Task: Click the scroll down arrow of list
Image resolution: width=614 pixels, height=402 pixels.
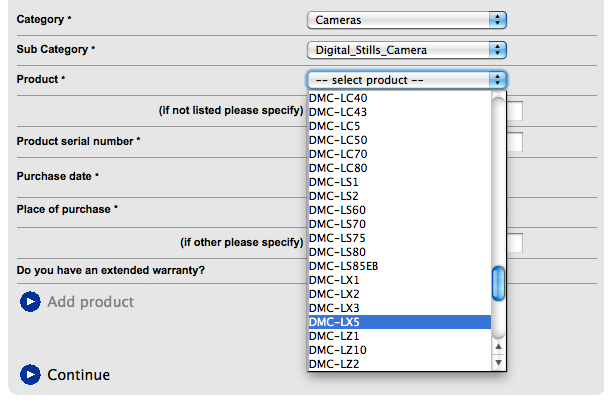Action: tap(500, 363)
